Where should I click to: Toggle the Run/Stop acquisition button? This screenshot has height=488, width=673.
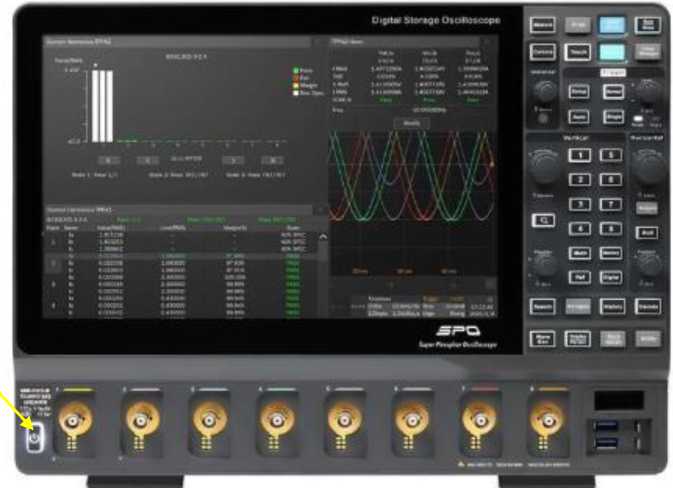(x=648, y=24)
